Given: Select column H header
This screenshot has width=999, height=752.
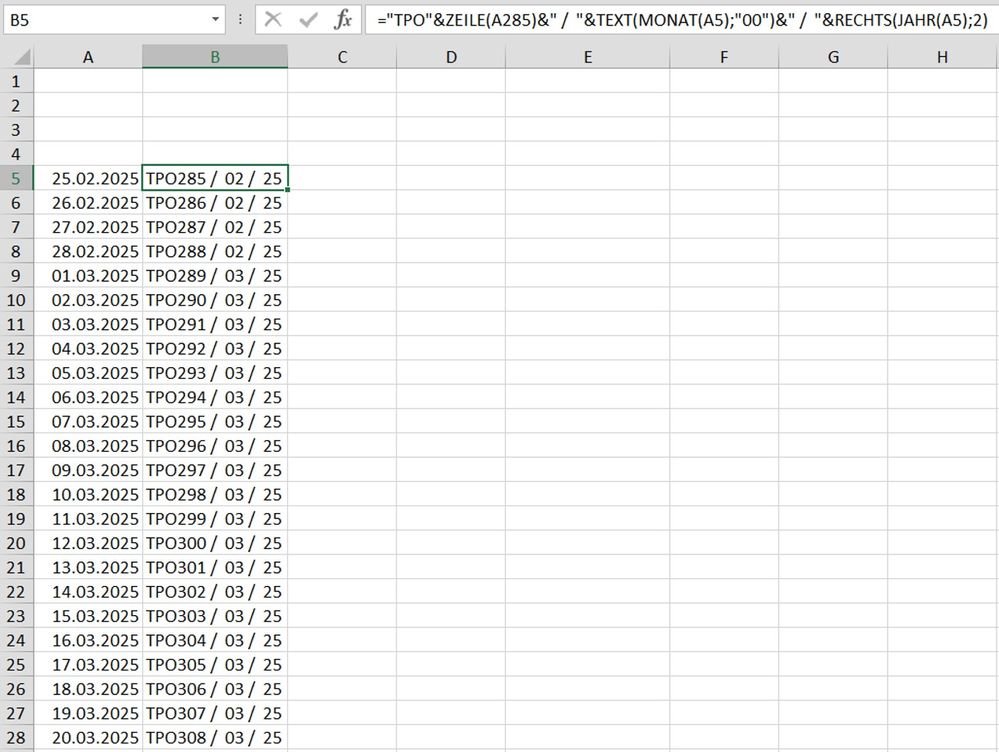Looking at the screenshot, I should click(x=942, y=57).
